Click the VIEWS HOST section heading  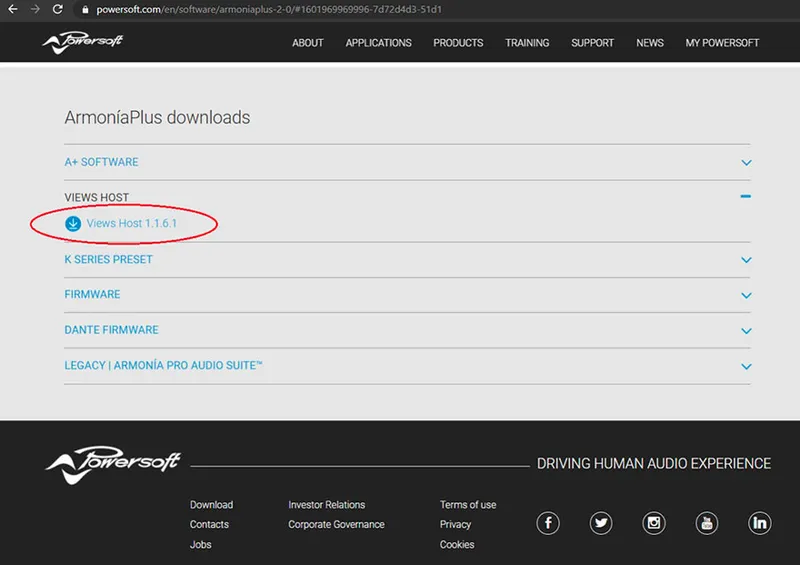point(96,198)
